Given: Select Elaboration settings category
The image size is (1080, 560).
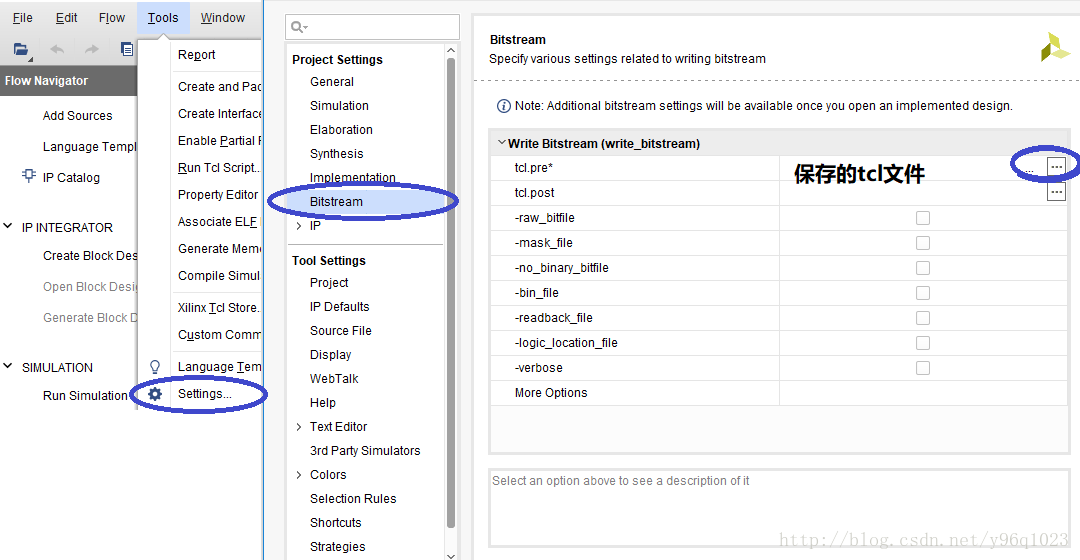Looking at the screenshot, I should point(341,130).
